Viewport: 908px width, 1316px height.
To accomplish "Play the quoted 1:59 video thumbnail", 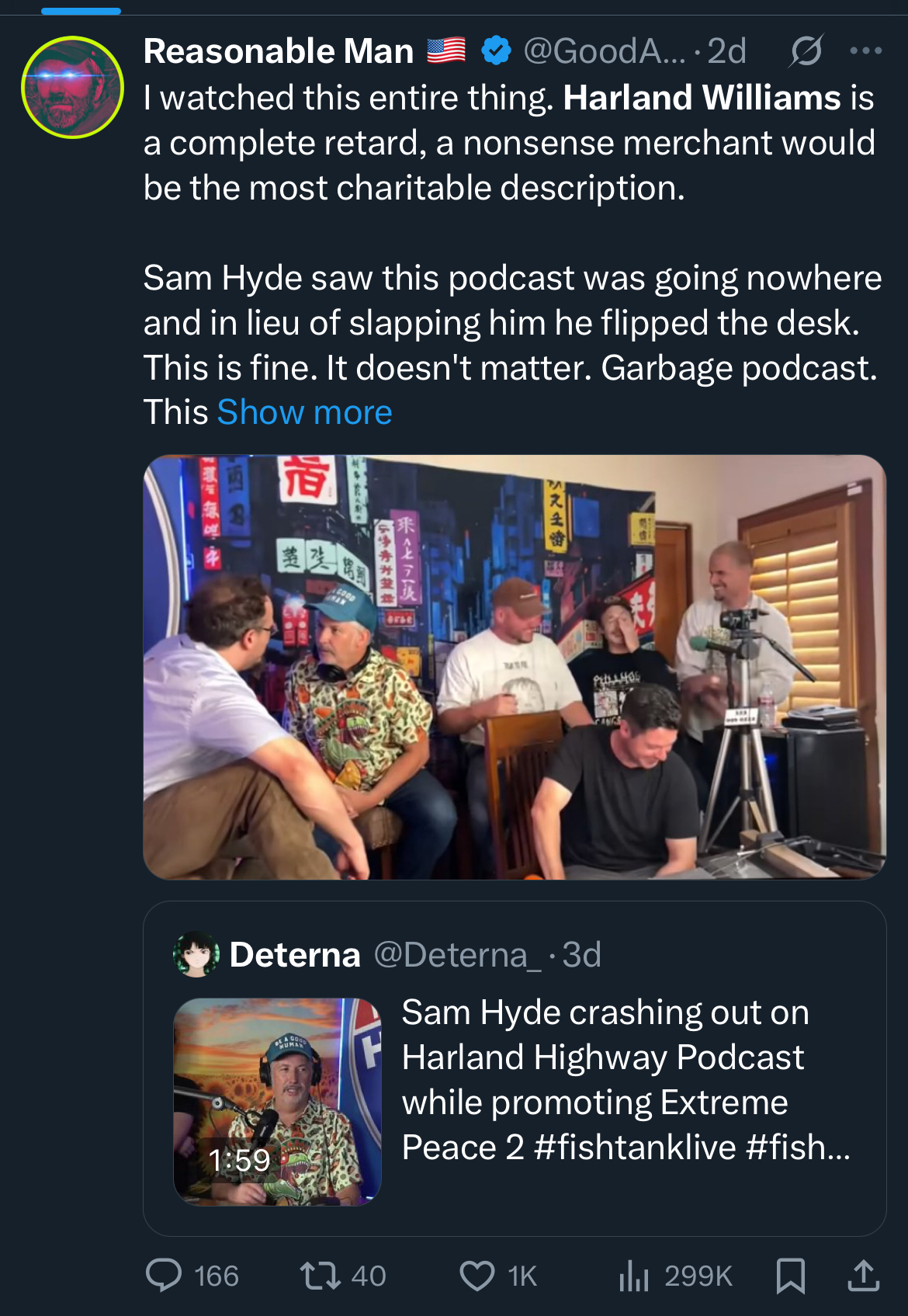I will (x=277, y=1102).
